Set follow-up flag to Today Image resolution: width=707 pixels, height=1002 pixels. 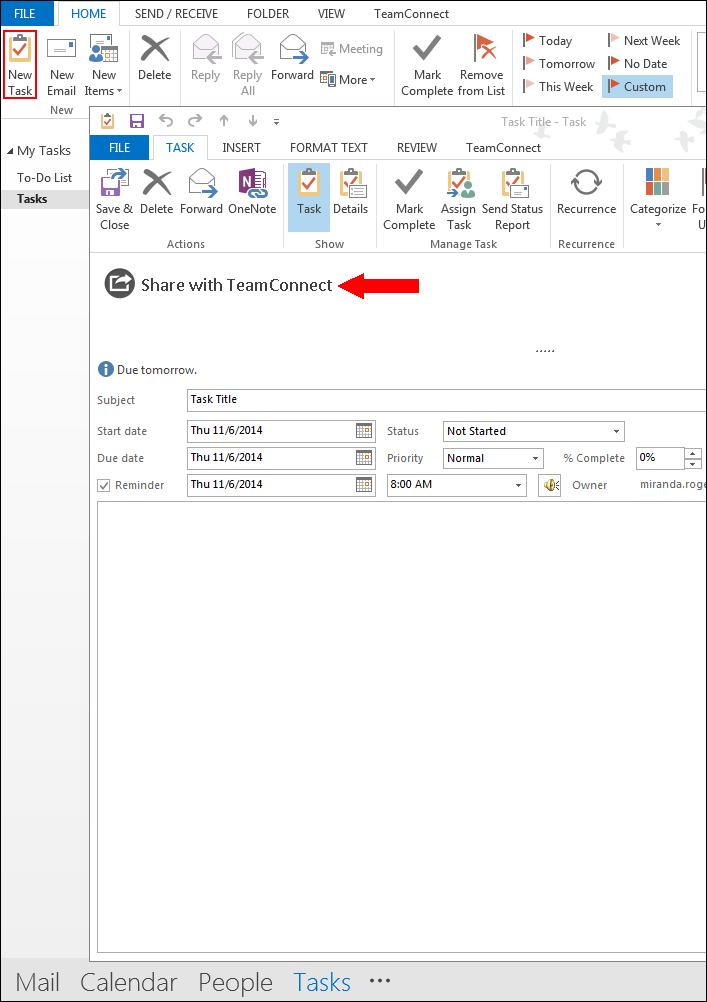point(548,41)
